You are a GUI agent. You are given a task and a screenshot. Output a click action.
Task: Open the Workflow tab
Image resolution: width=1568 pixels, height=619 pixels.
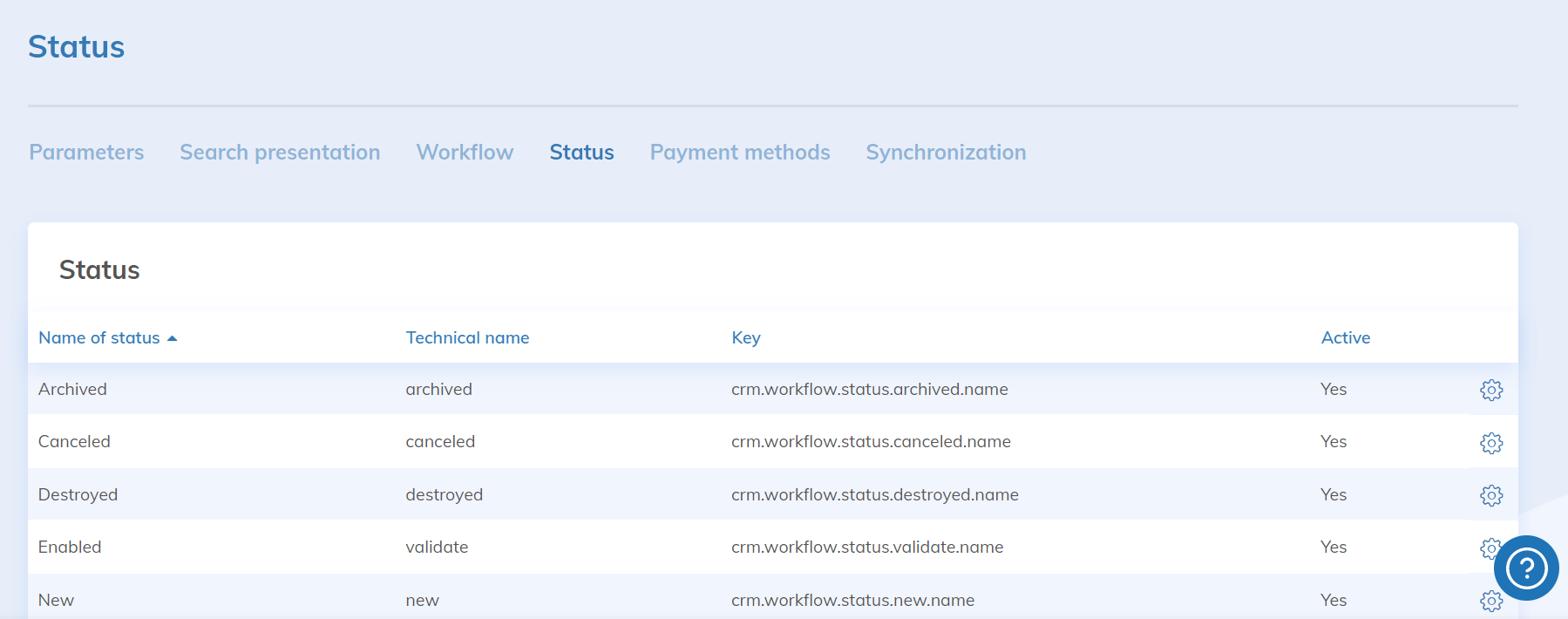465,153
